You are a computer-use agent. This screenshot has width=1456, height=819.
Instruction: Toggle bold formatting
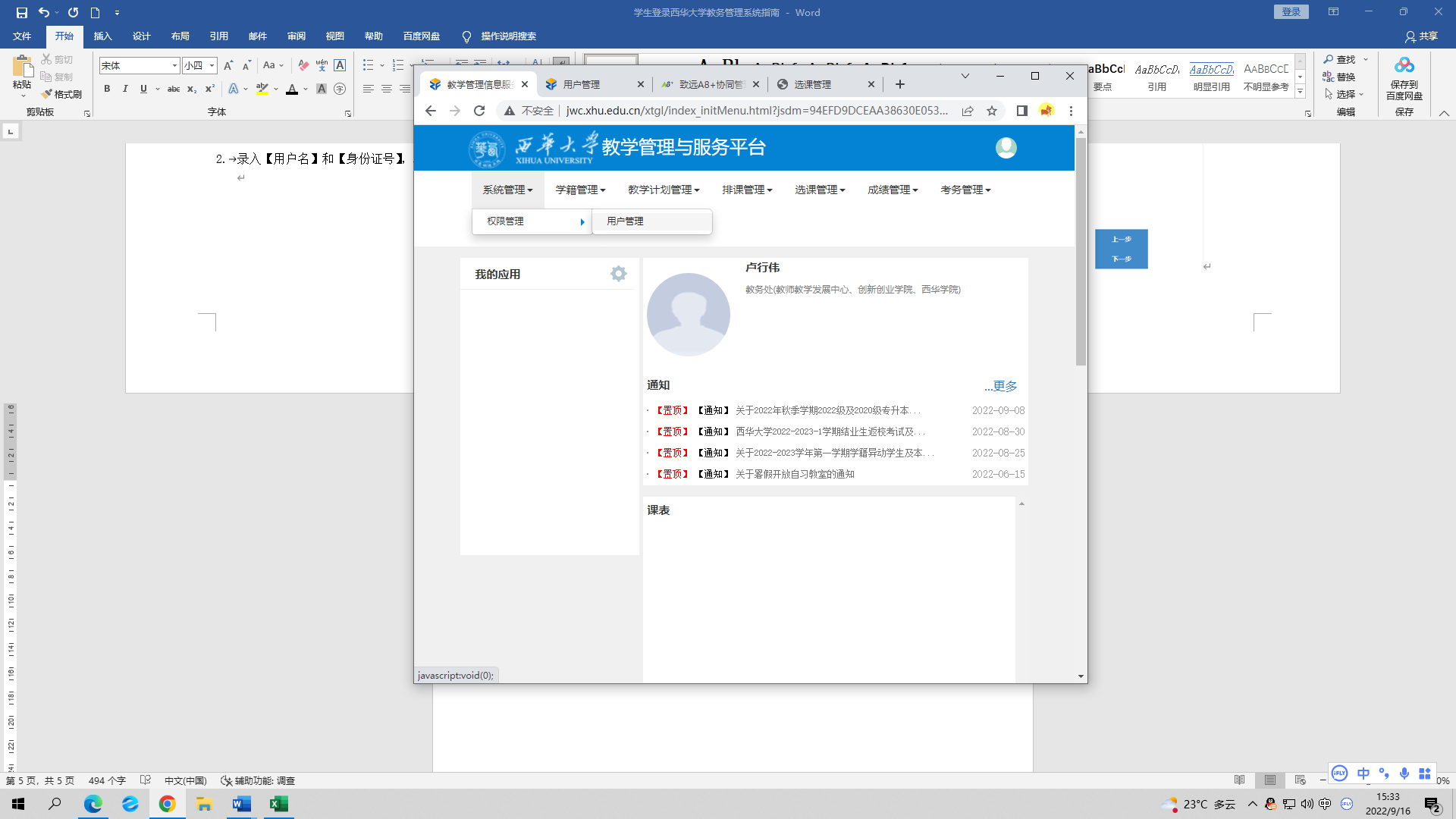(x=107, y=89)
